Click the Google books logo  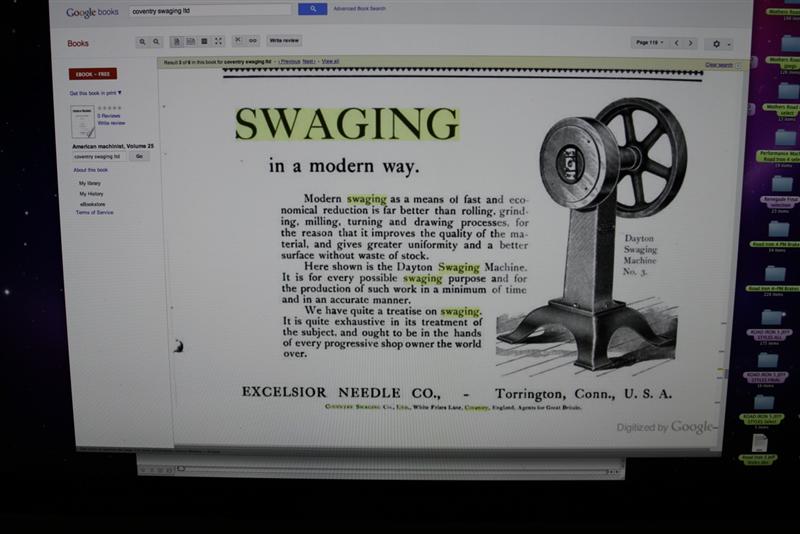coord(92,12)
